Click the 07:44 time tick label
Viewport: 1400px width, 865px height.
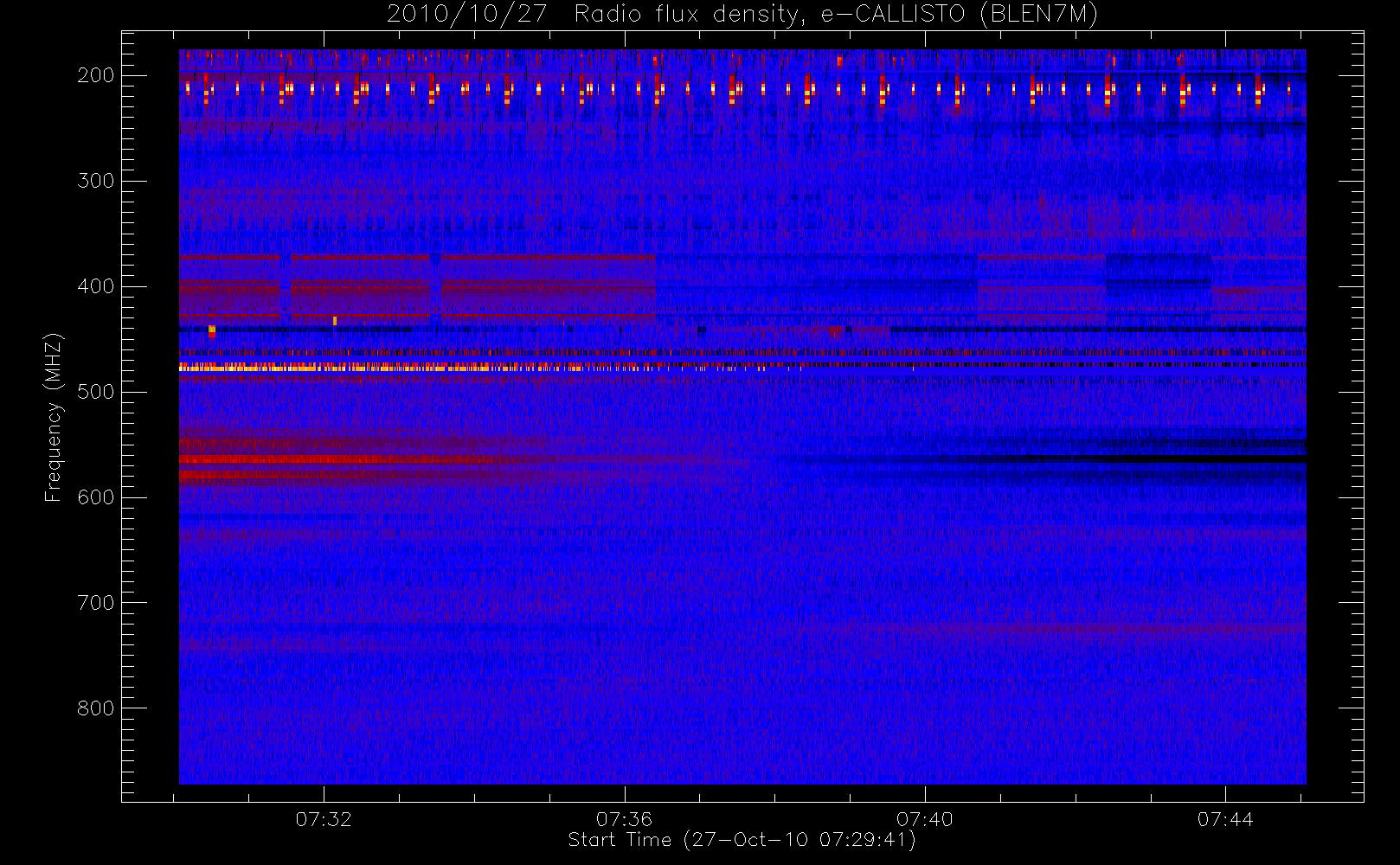[1225, 819]
